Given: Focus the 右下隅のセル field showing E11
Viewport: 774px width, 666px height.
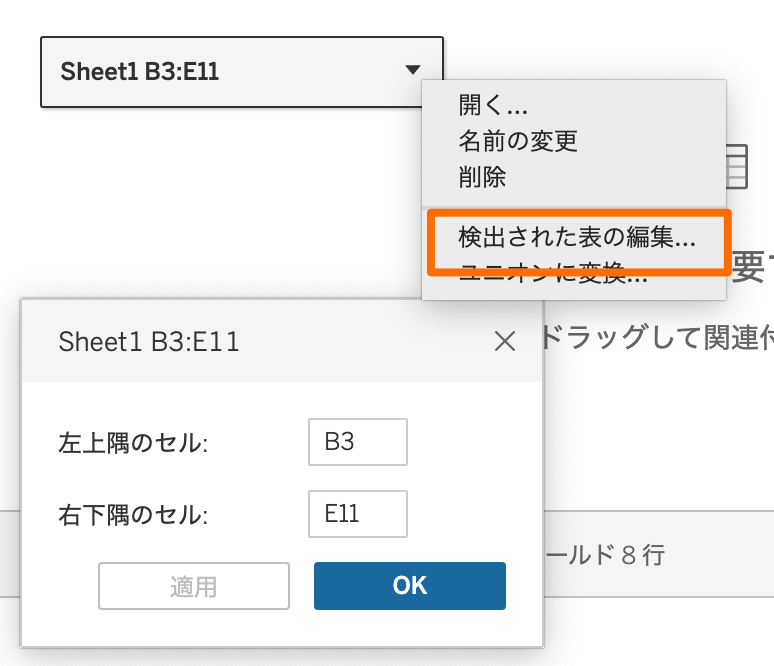Looking at the screenshot, I should (358, 514).
